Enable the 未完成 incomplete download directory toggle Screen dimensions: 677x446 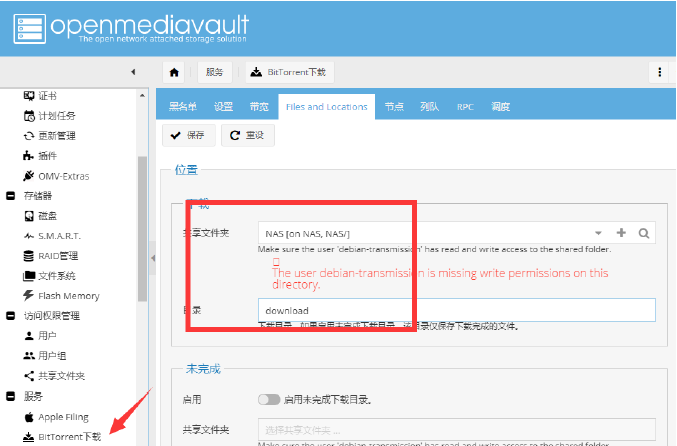(x=269, y=400)
